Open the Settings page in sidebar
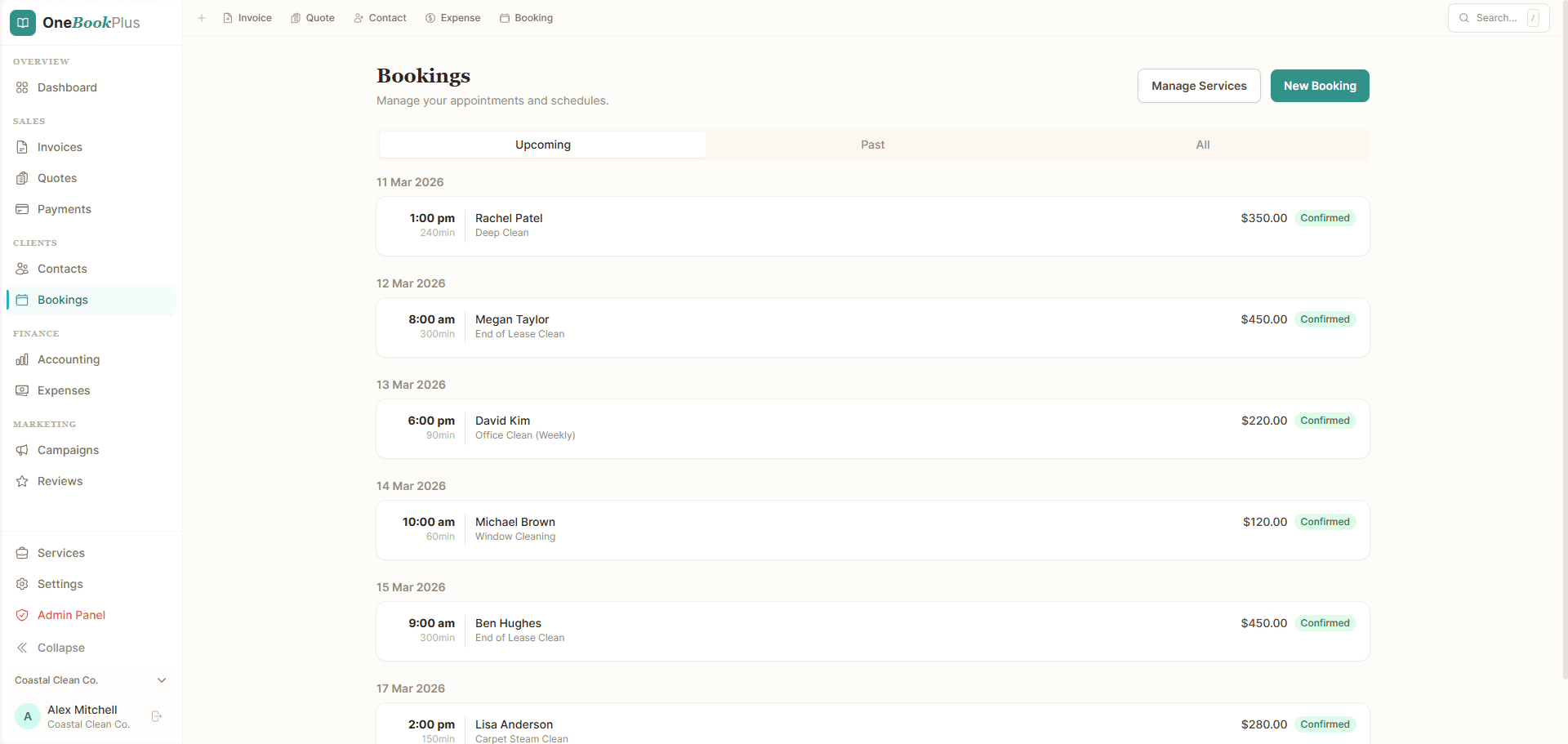 pos(60,584)
